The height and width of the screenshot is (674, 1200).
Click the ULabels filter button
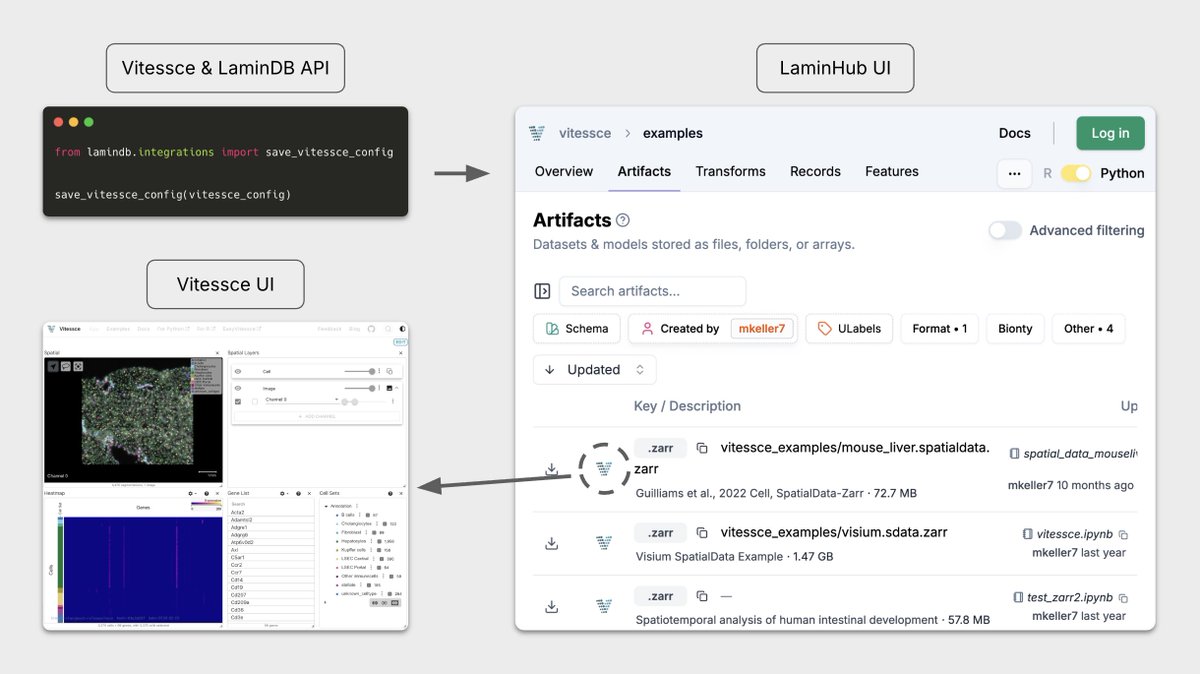[849, 328]
